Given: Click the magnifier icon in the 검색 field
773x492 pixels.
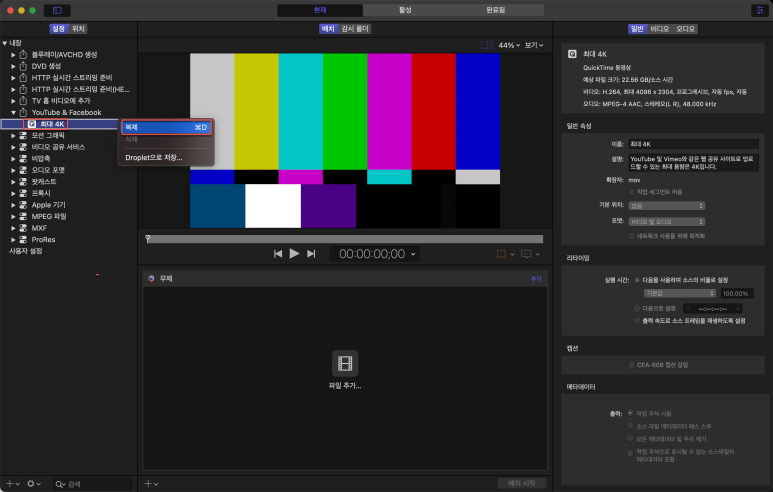Looking at the screenshot, I should pyautogui.click(x=60, y=485).
